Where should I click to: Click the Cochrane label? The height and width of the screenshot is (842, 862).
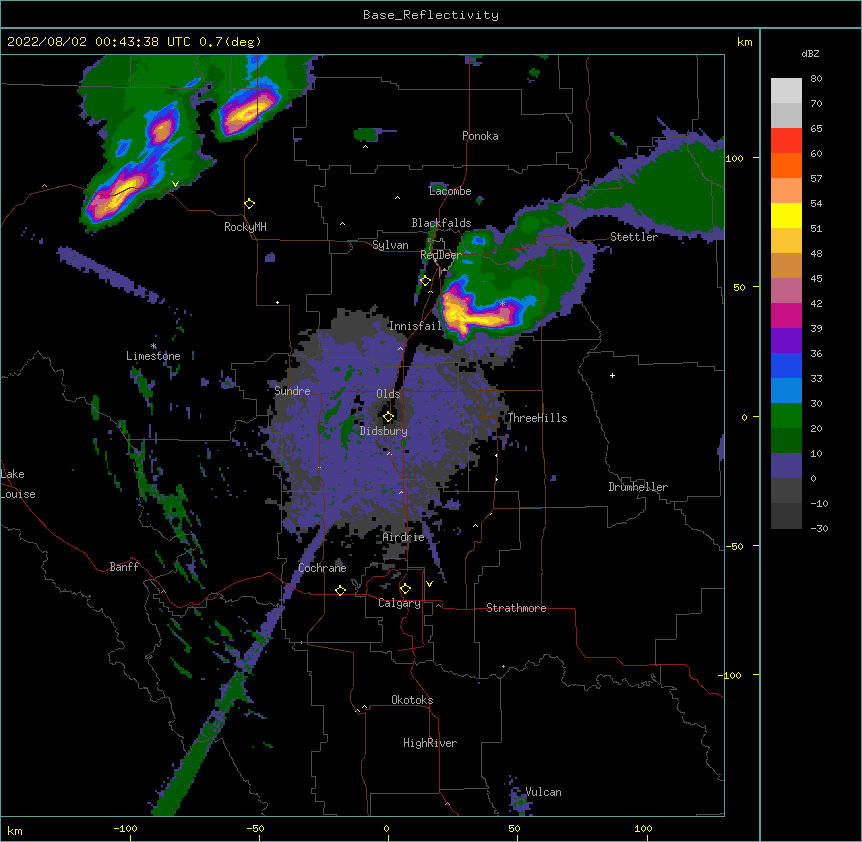tap(322, 568)
